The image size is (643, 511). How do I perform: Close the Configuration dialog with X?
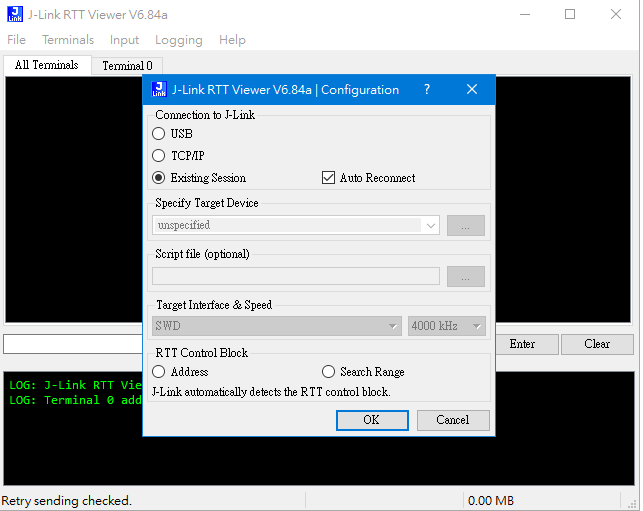click(472, 89)
